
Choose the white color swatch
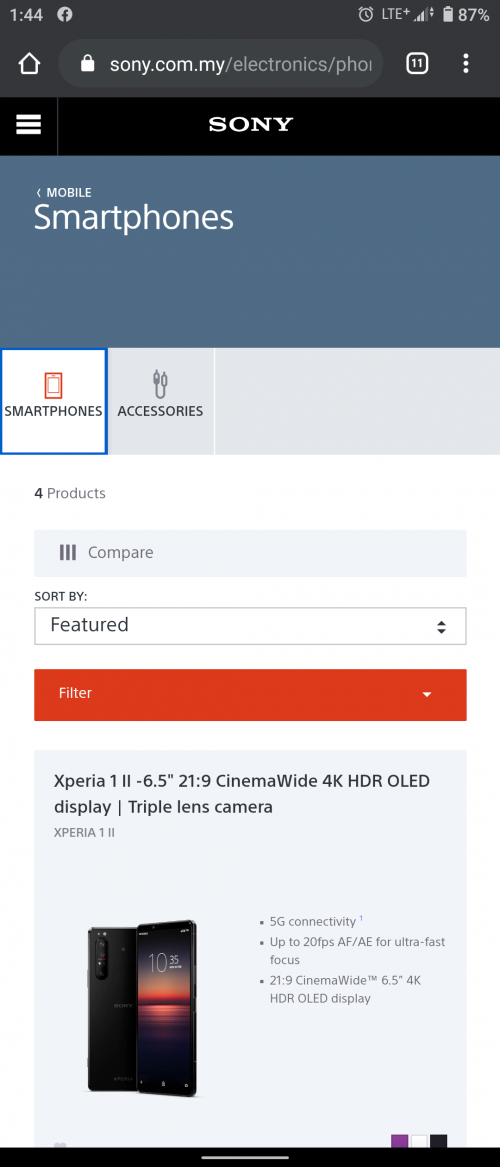420,1141
